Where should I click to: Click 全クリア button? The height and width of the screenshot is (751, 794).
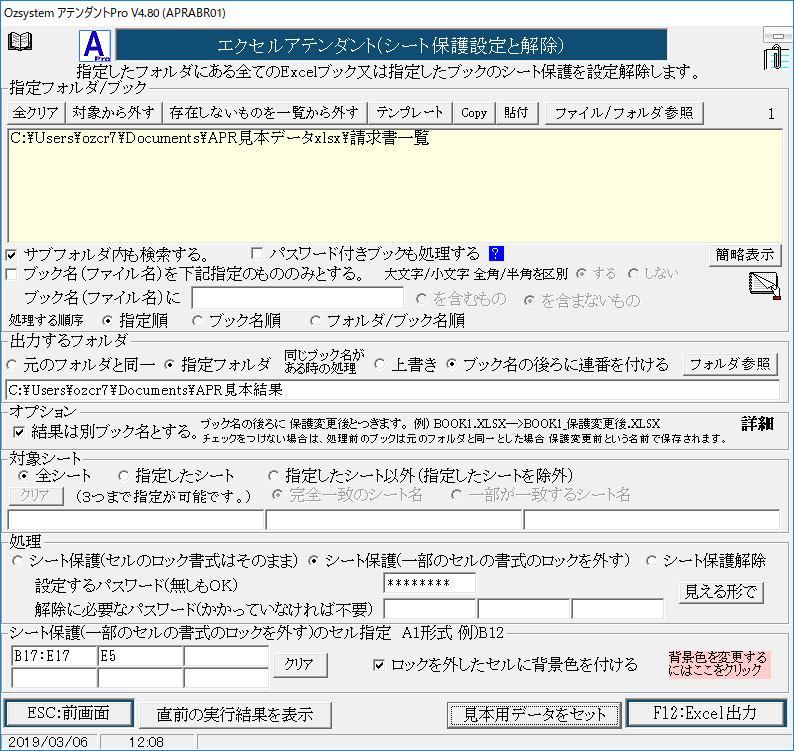[35, 113]
